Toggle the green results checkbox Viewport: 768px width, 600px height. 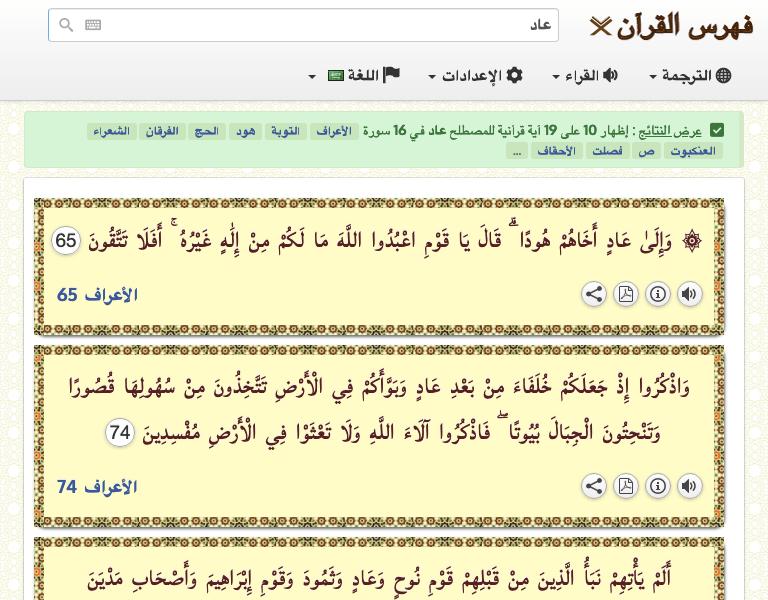(x=716, y=131)
